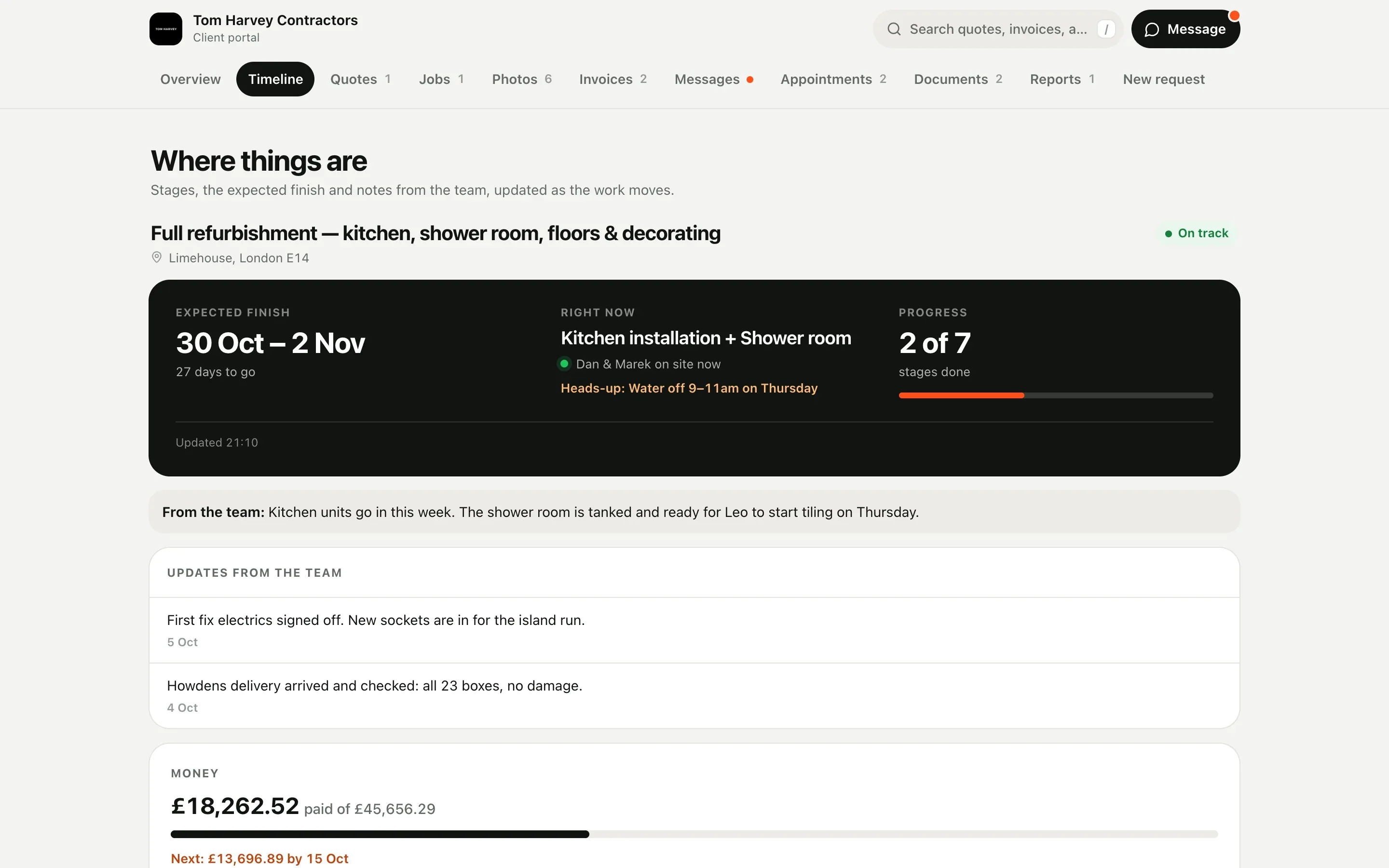
Task: Click Kitchen installation + Shower room heading
Action: (706, 338)
